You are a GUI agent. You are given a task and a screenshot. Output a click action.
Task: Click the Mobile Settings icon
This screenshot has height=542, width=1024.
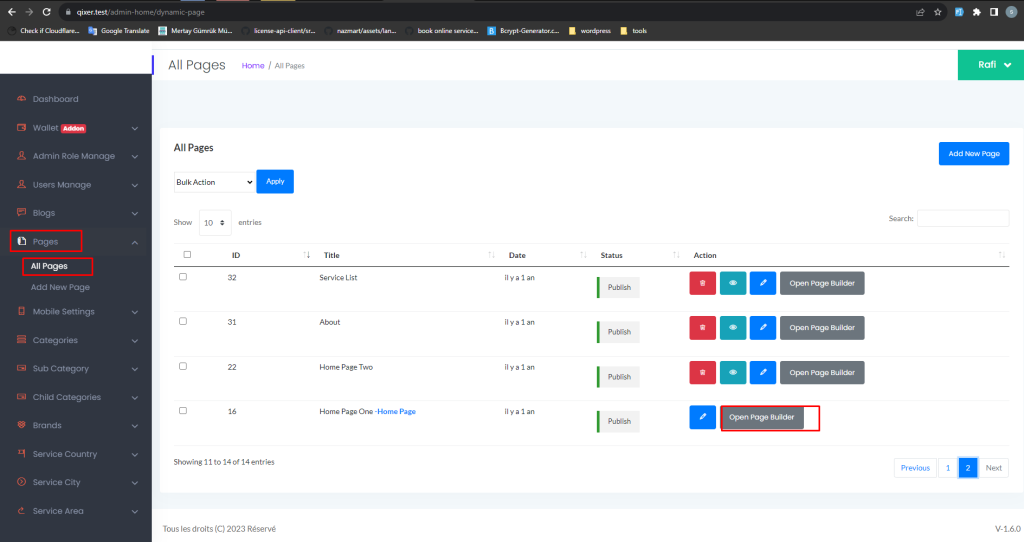(22, 311)
